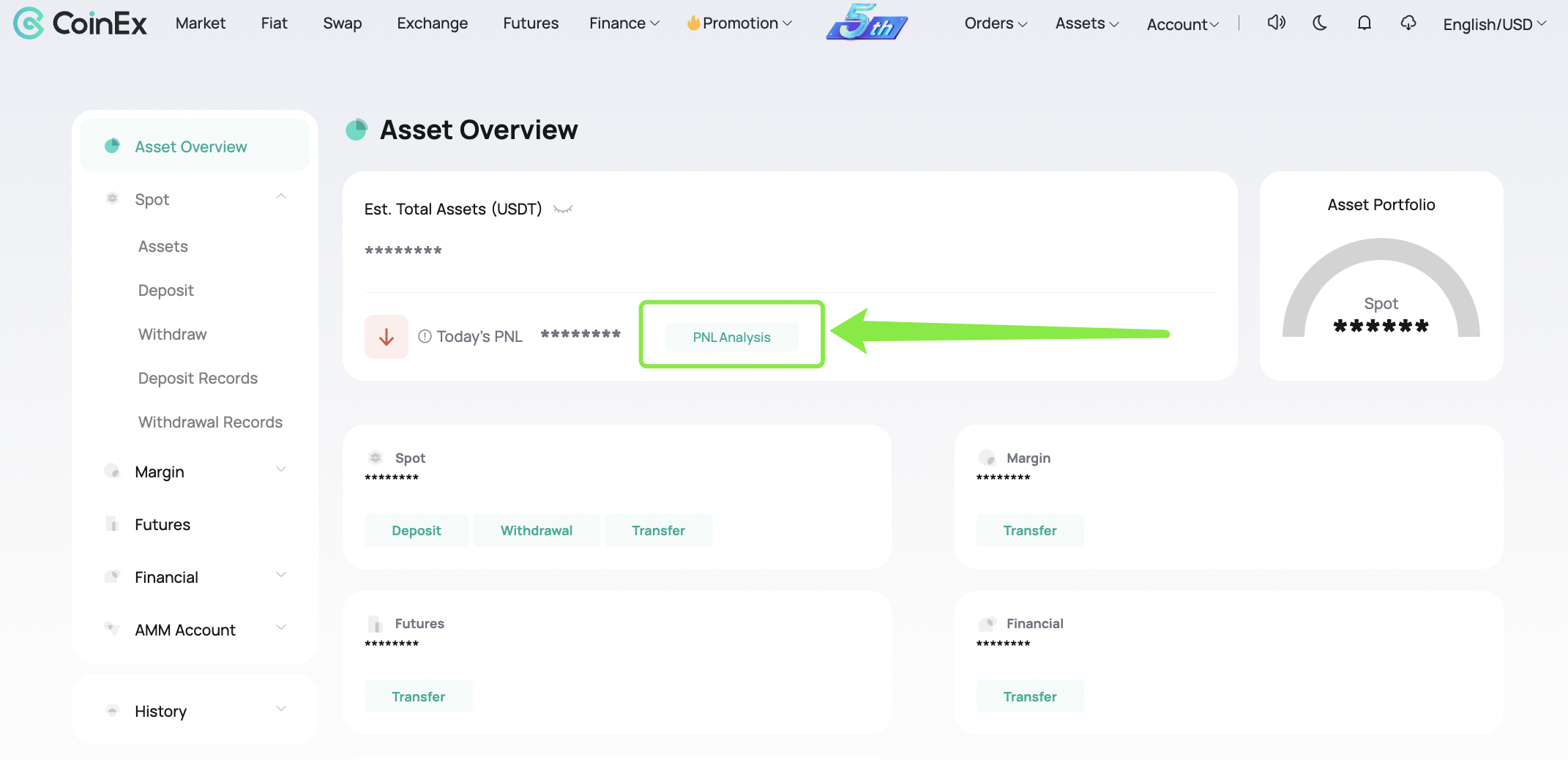
Task: Open the Swap page from top menu
Action: coord(342,23)
